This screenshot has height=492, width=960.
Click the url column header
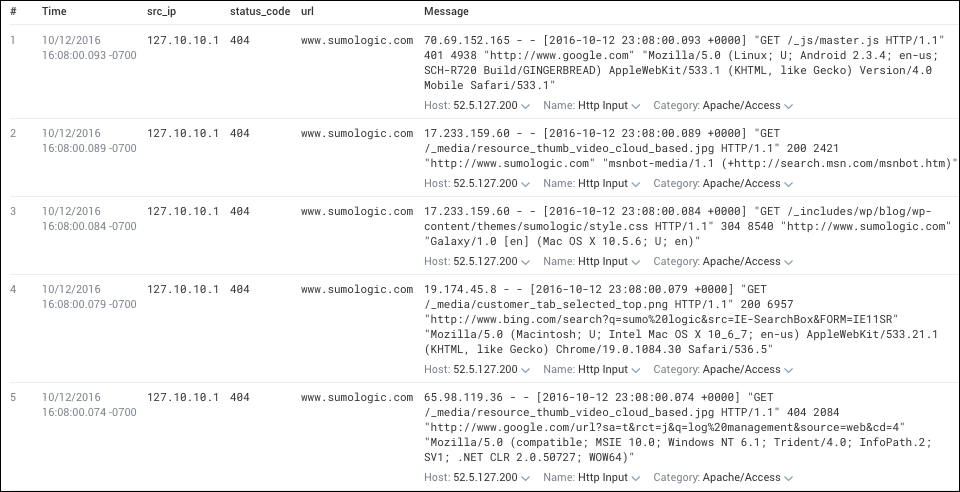(307, 11)
